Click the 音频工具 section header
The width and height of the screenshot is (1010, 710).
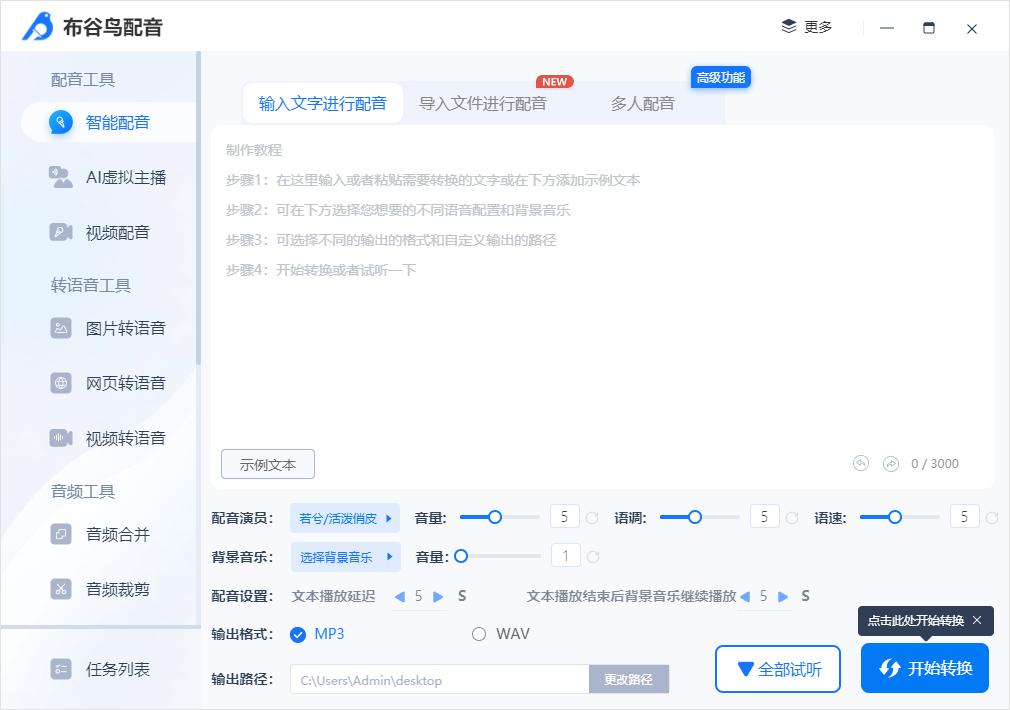(x=82, y=492)
